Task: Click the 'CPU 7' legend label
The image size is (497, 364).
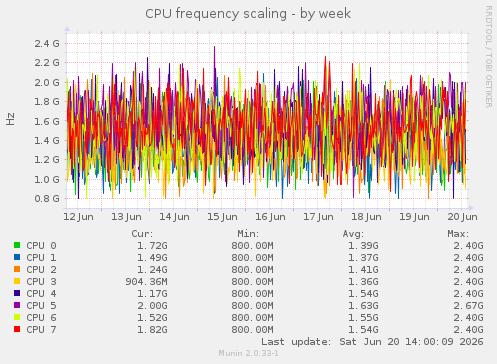Action: click(x=41, y=330)
